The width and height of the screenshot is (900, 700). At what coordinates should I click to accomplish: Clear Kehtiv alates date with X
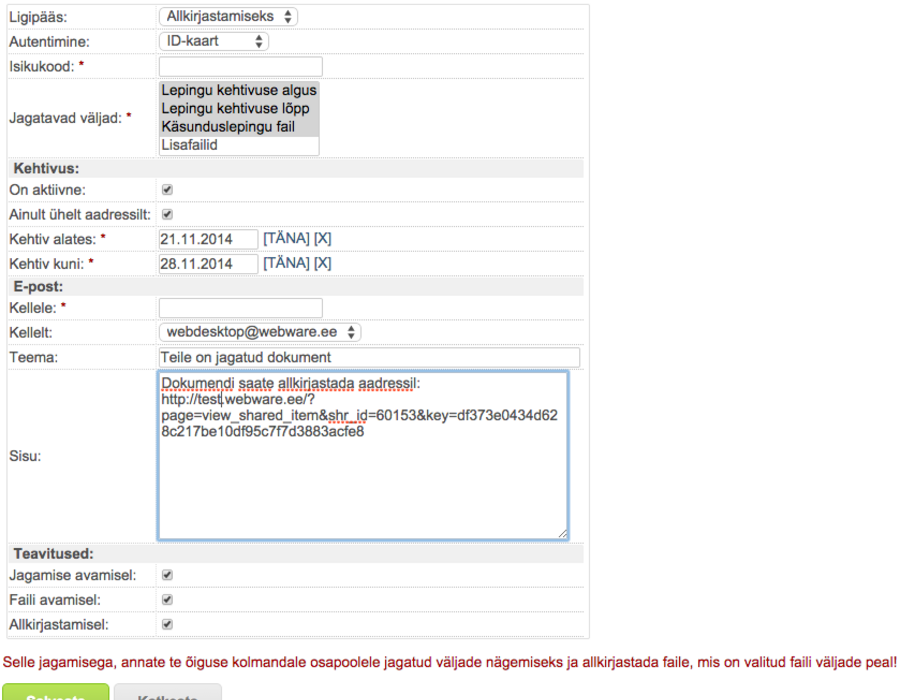pos(323,239)
